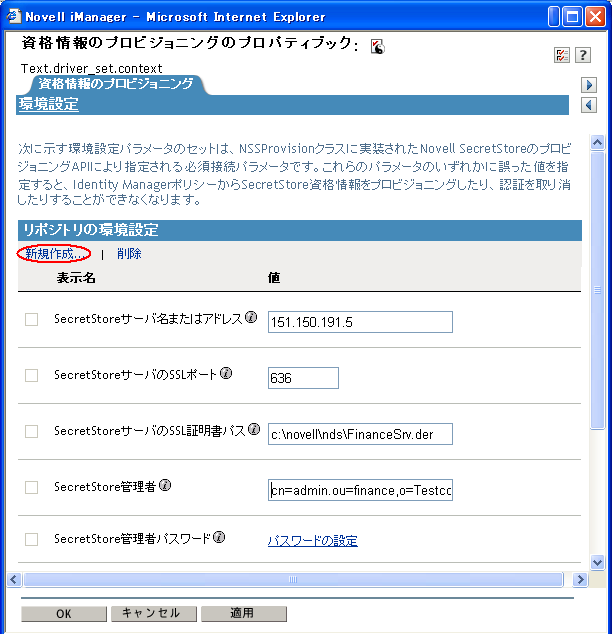612x634 pixels.
Task: Close the Novell iManager window
Action: tap(595, 17)
